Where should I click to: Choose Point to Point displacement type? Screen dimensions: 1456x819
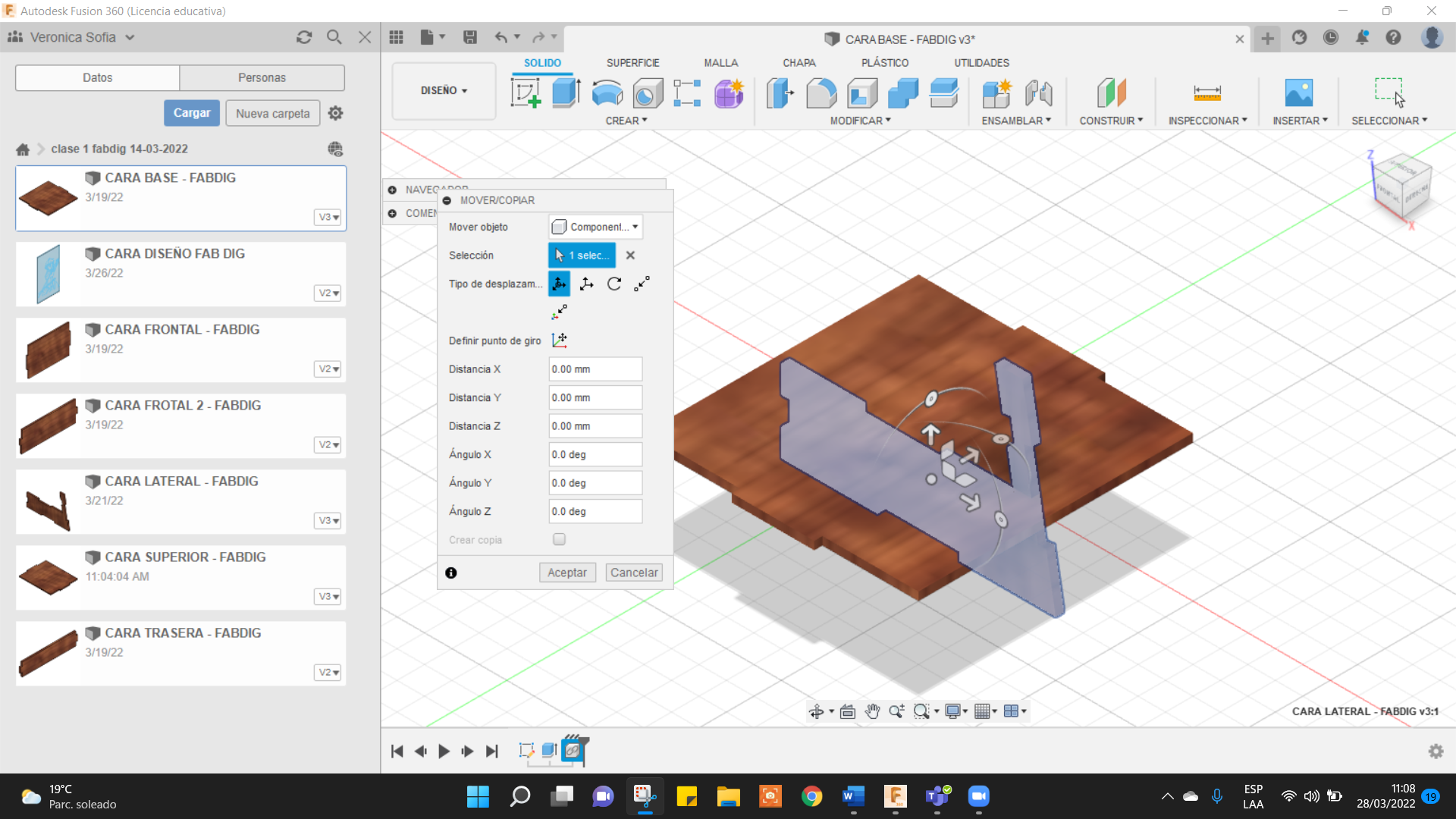[642, 284]
